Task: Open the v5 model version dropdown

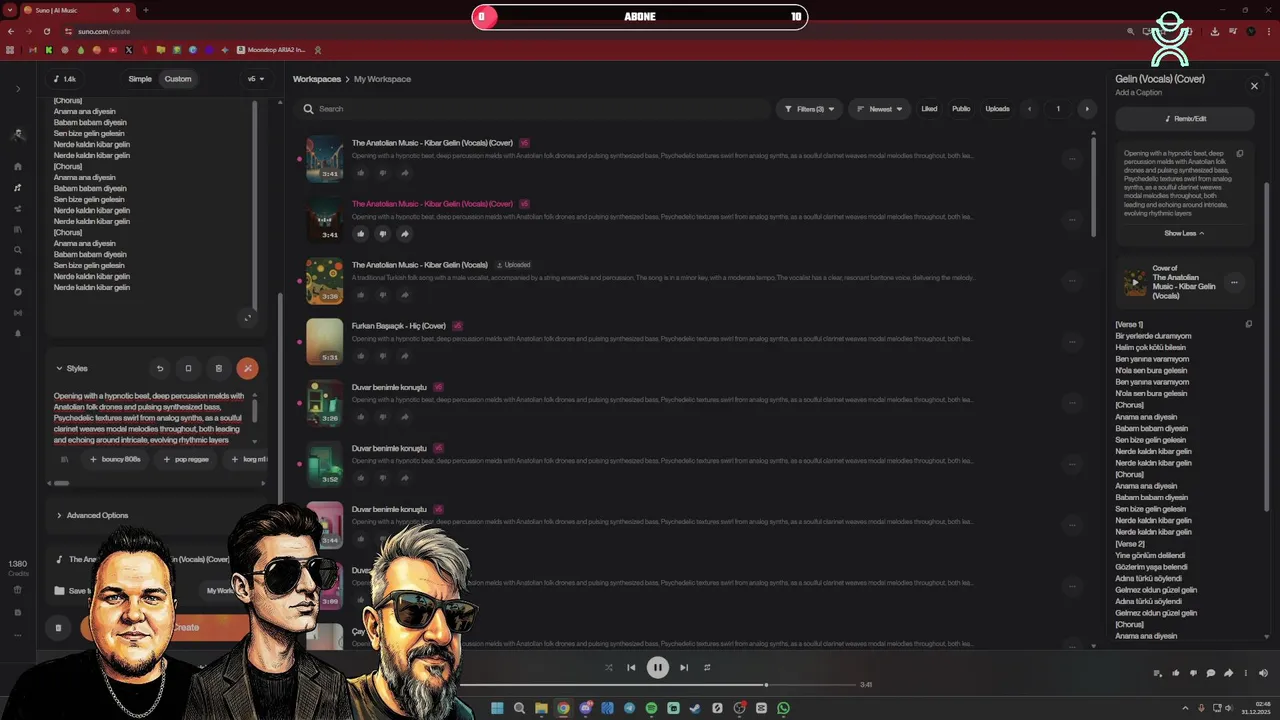Action: click(x=256, y=79)
